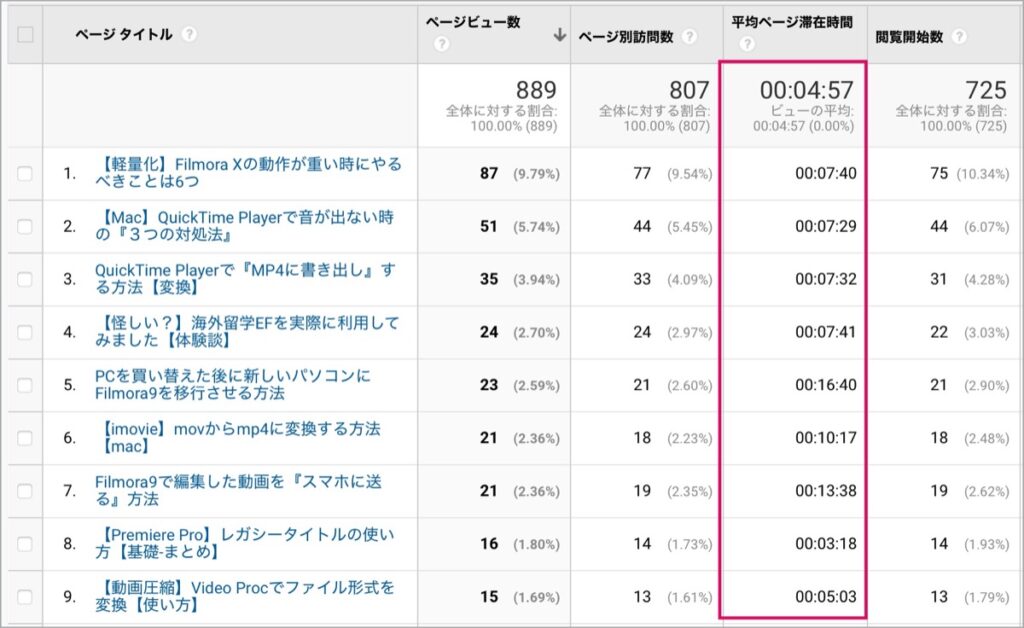Click time value 00:07:40 in row 1

[x=825, y=173]
